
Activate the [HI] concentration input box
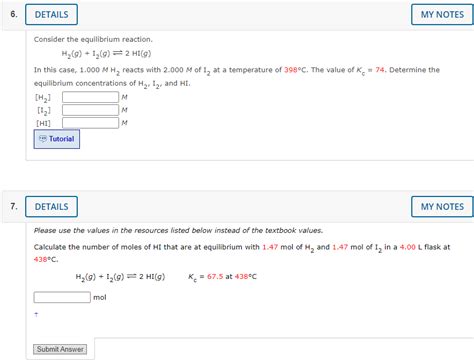pos(90,123)
